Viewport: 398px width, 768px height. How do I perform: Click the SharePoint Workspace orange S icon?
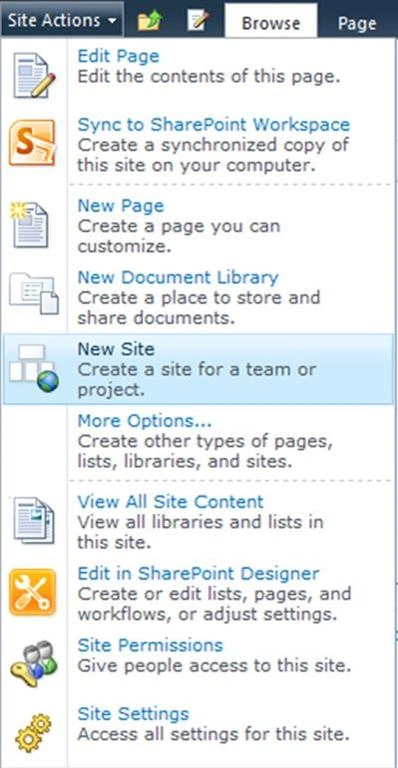[32, 142]
